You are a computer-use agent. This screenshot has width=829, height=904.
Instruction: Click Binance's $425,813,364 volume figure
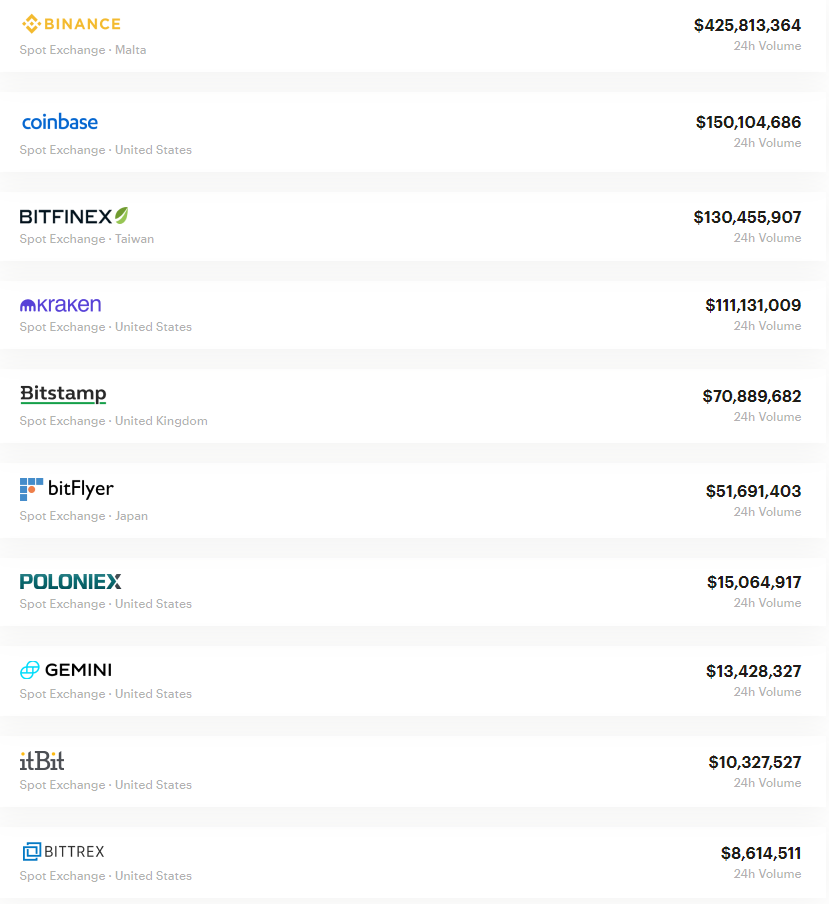click(747, 25)
